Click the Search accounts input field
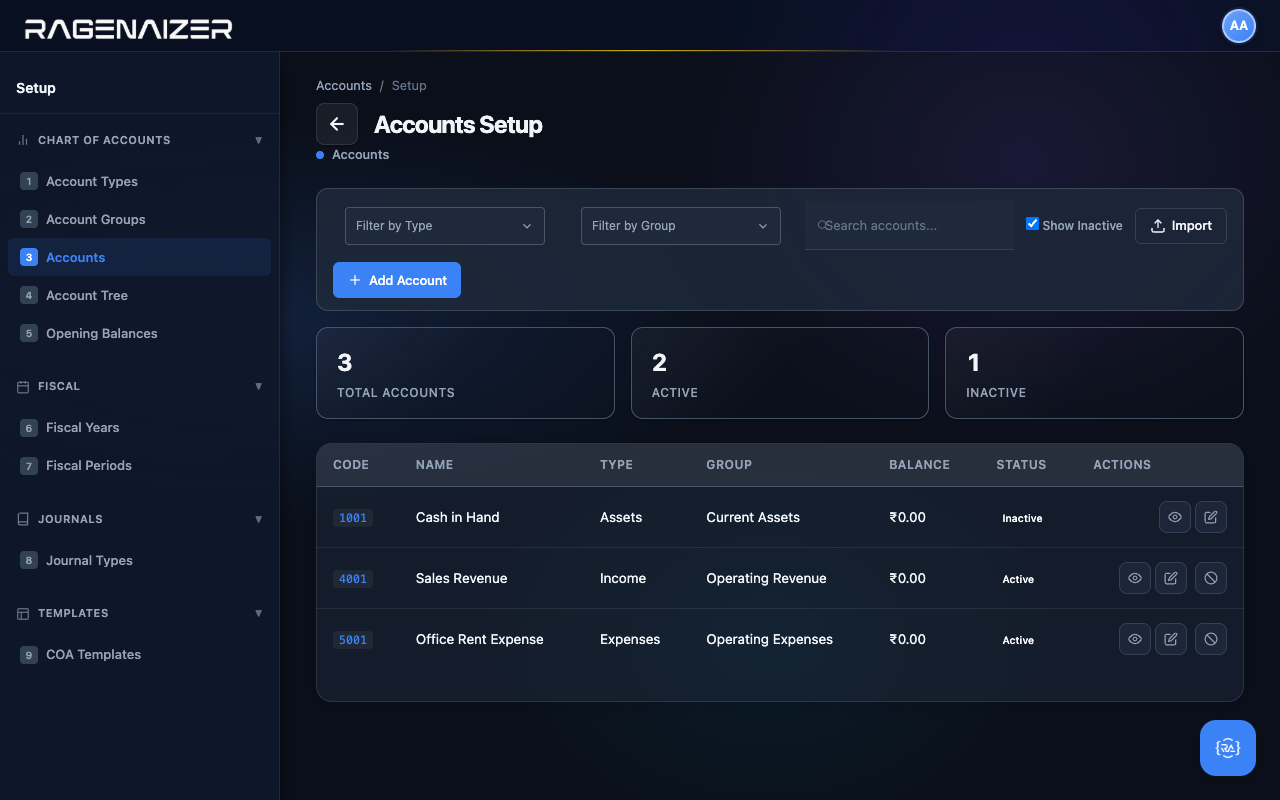 (909, 226)
